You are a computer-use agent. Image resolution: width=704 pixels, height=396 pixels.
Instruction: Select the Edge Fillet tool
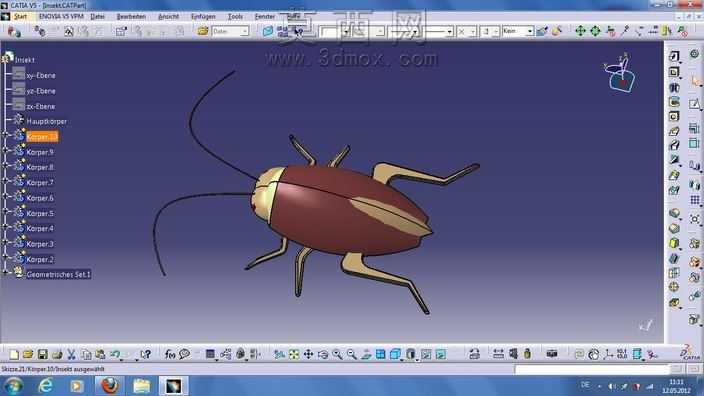pyautogui.click(x=674, y=213)
